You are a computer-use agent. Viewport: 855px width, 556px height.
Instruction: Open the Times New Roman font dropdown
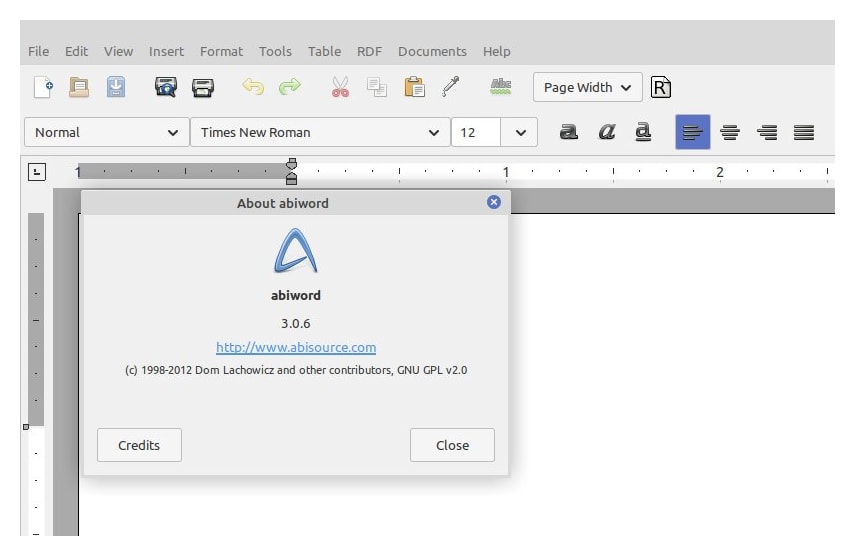(x=320, y=132)
